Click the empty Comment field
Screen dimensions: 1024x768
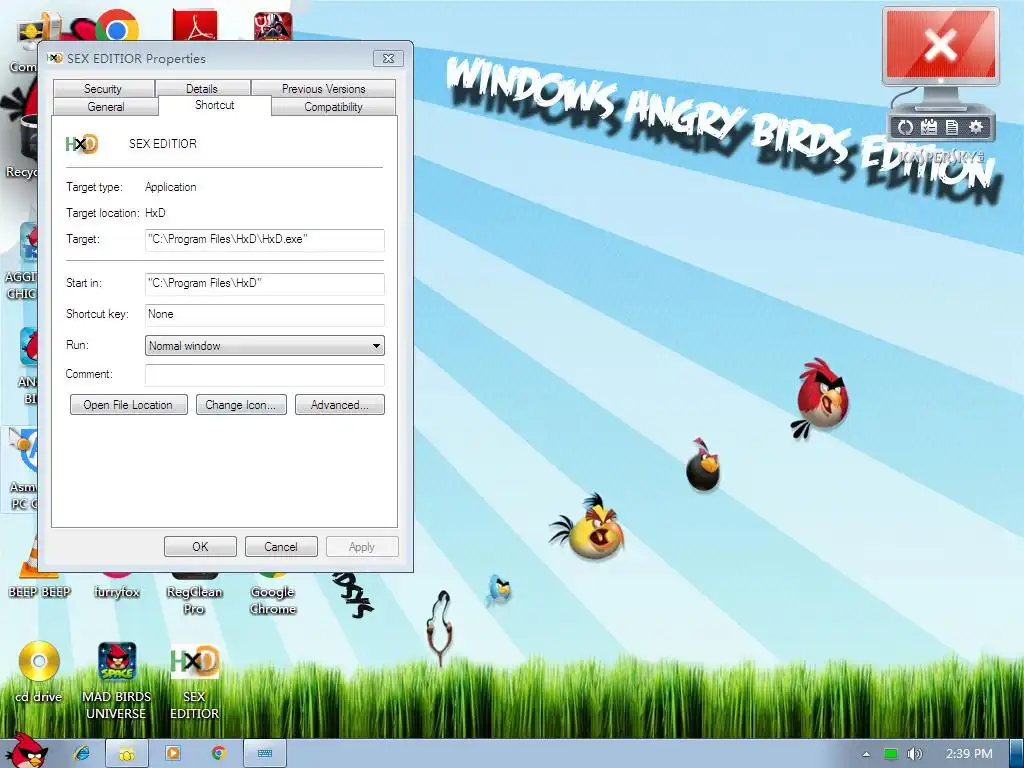(x=264, y=375)
